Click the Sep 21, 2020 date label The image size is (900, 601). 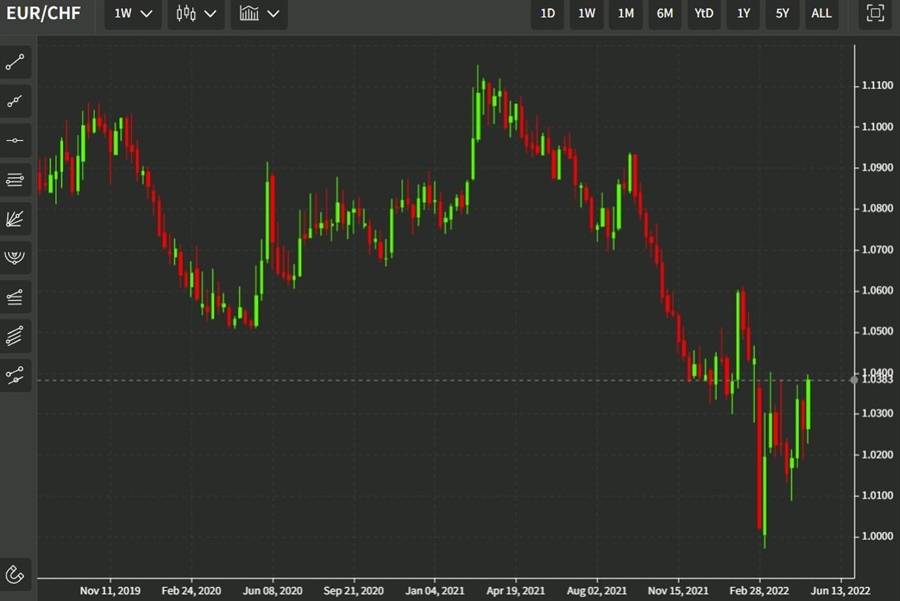(x=354, y=591)
